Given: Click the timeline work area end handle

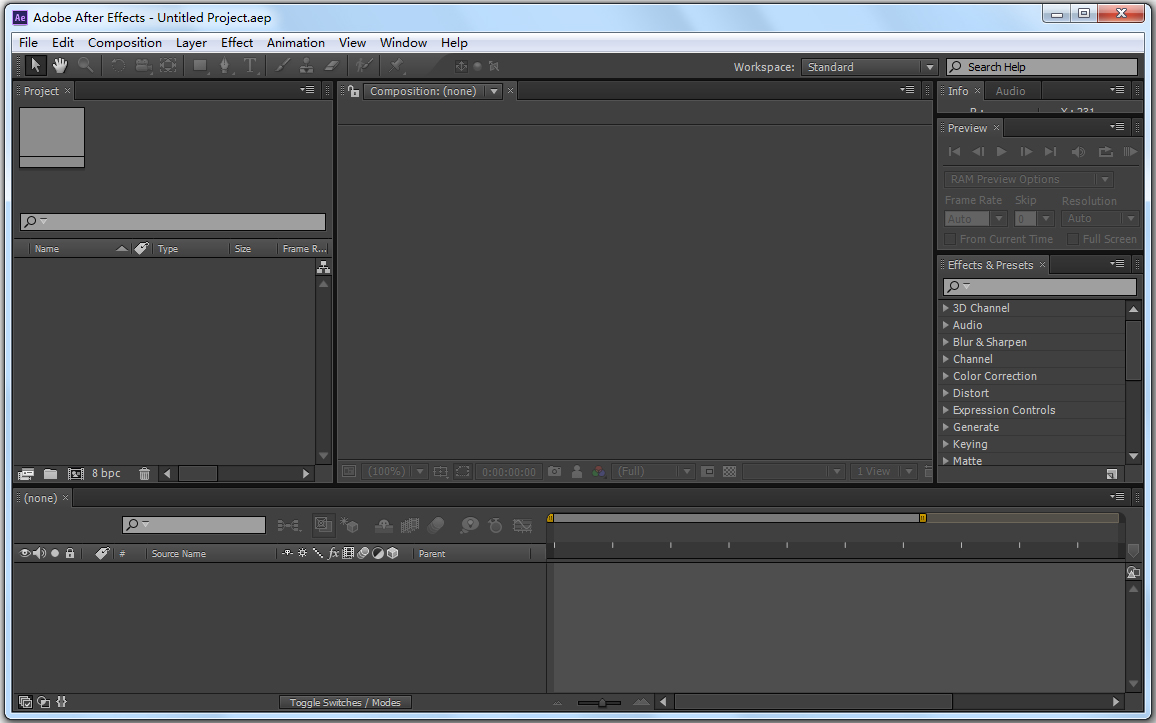Looking at the screenshot, I should point(922,518).
